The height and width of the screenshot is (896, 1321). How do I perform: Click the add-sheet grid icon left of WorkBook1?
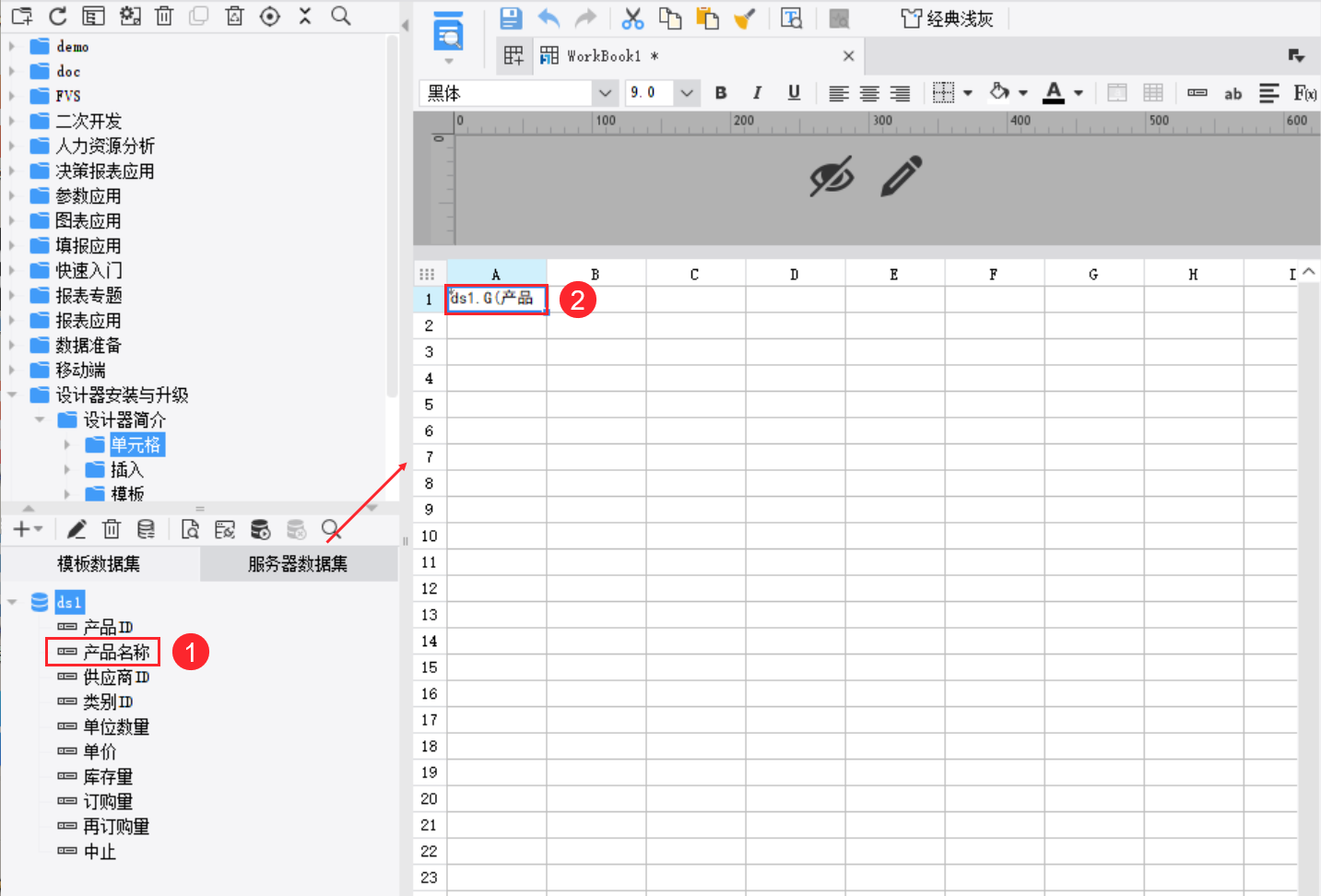pos(513,56)
